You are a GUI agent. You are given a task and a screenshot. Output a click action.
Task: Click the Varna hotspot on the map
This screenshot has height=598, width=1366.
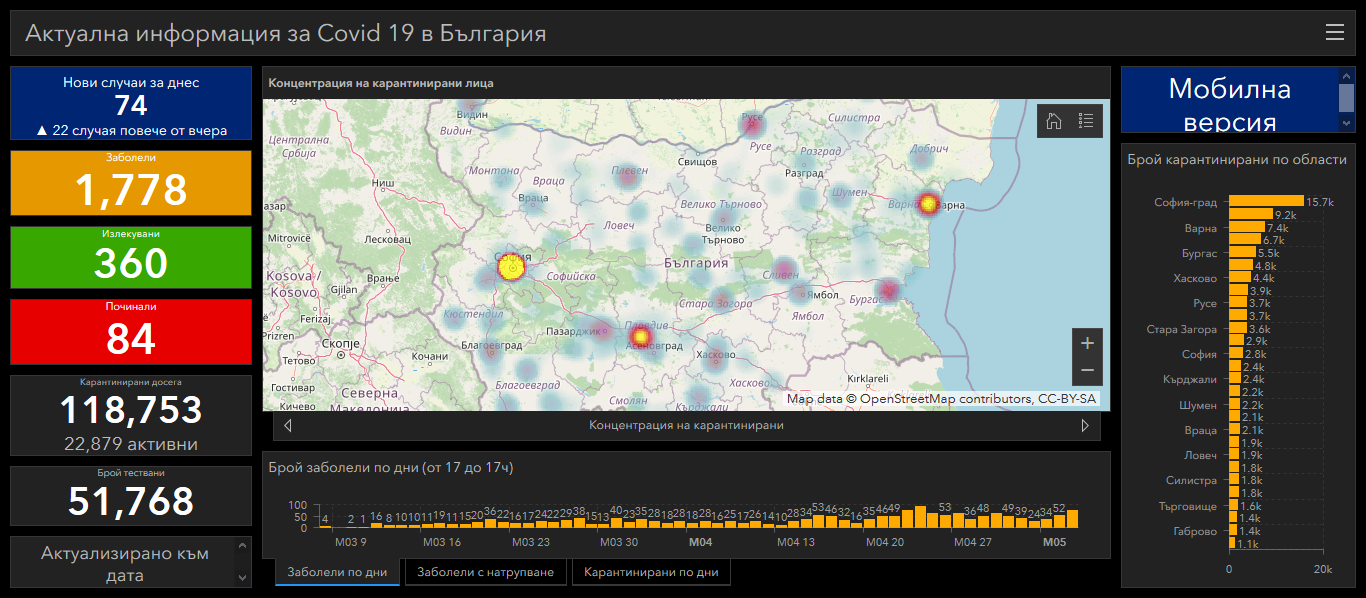pos(928,203)
